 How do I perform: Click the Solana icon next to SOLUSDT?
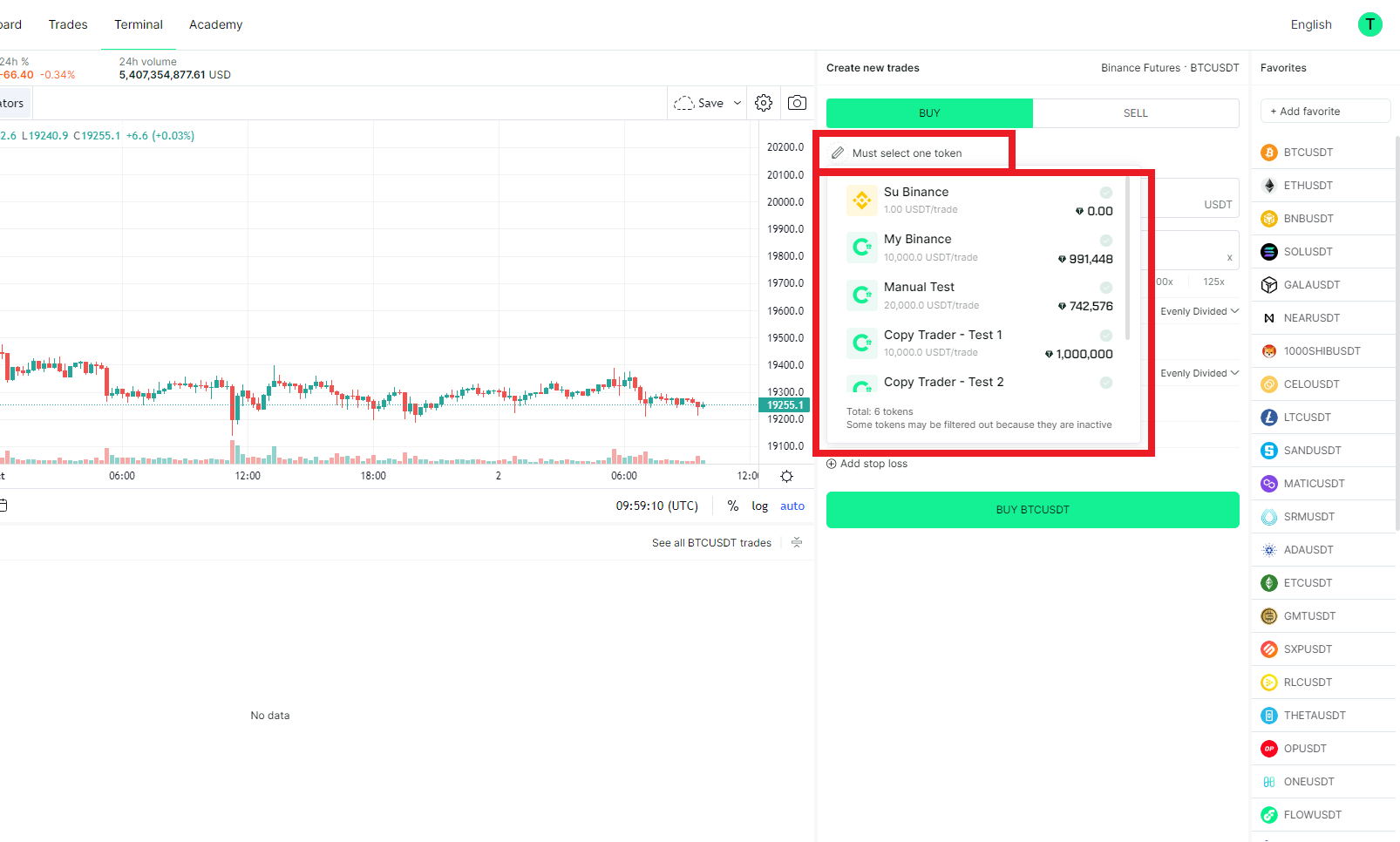(x=1269, y=252)
